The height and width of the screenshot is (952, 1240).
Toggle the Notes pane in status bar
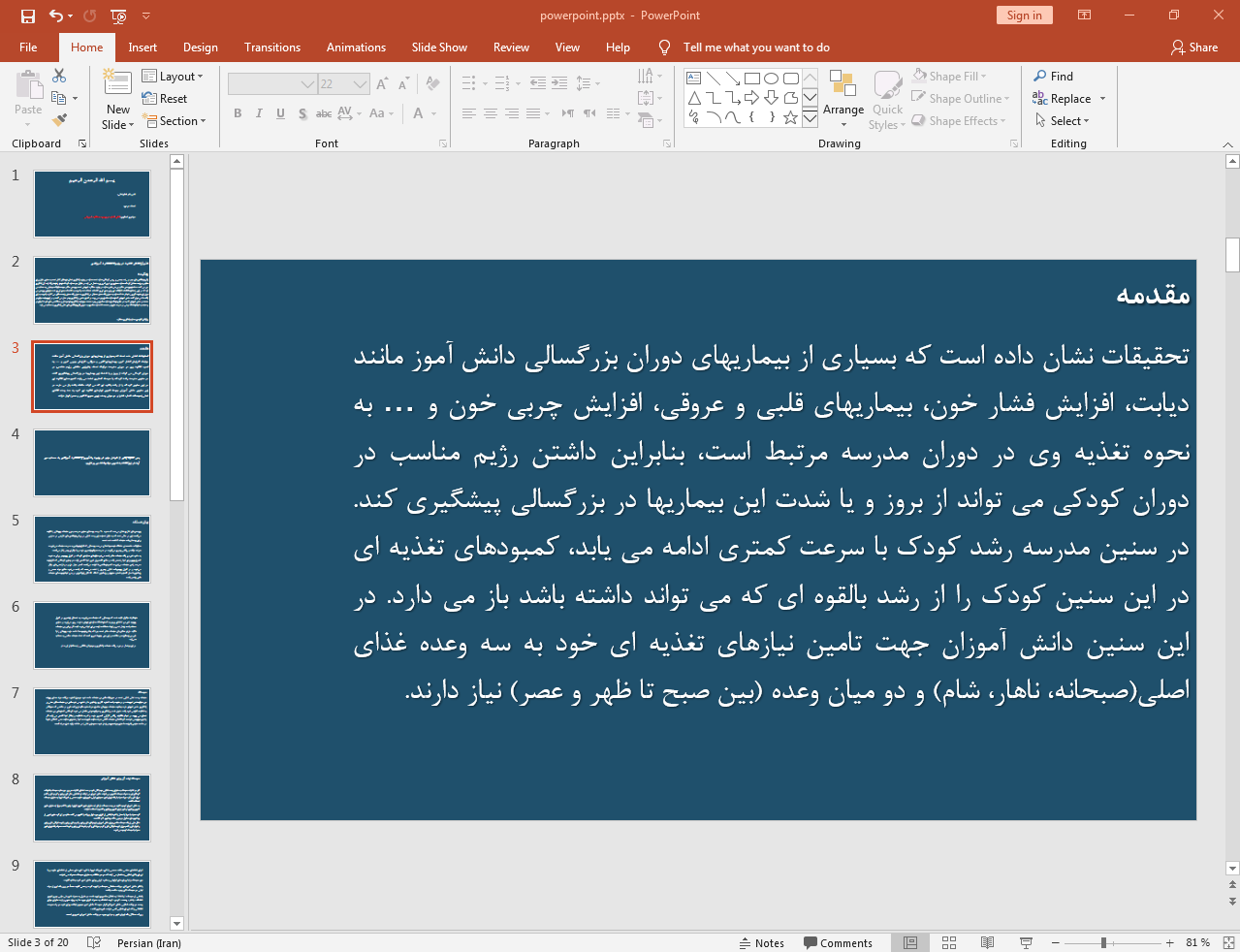(762, 942)
